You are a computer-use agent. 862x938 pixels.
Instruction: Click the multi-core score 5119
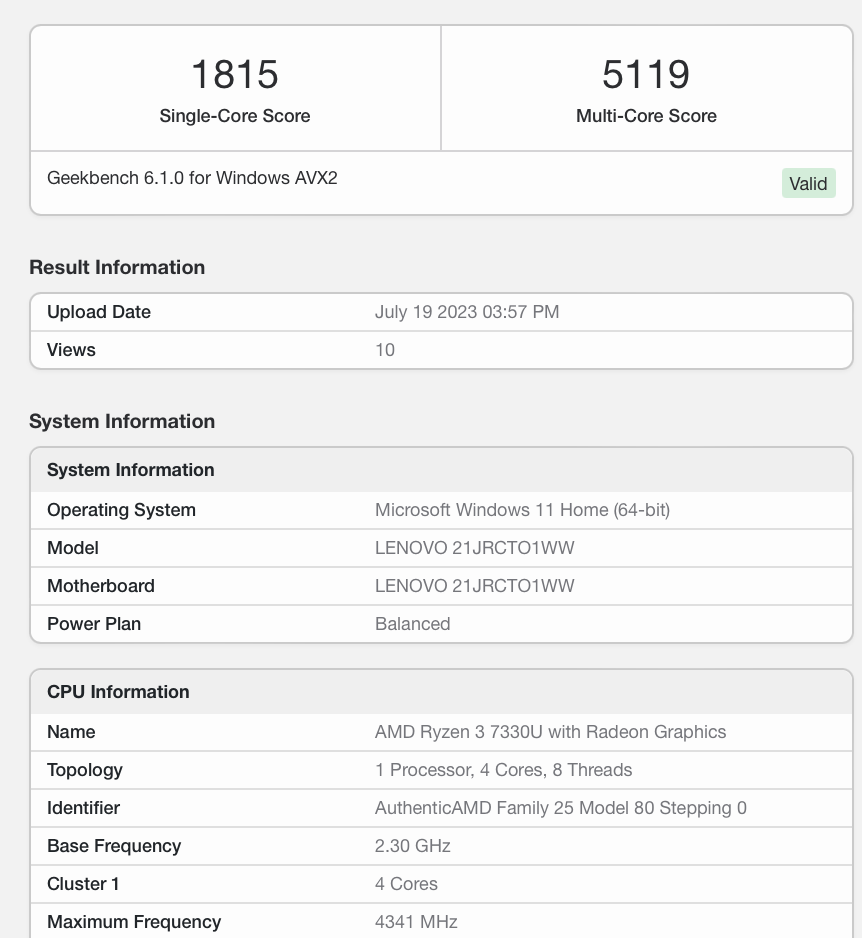pyautogui.click(x=646, y=74)
